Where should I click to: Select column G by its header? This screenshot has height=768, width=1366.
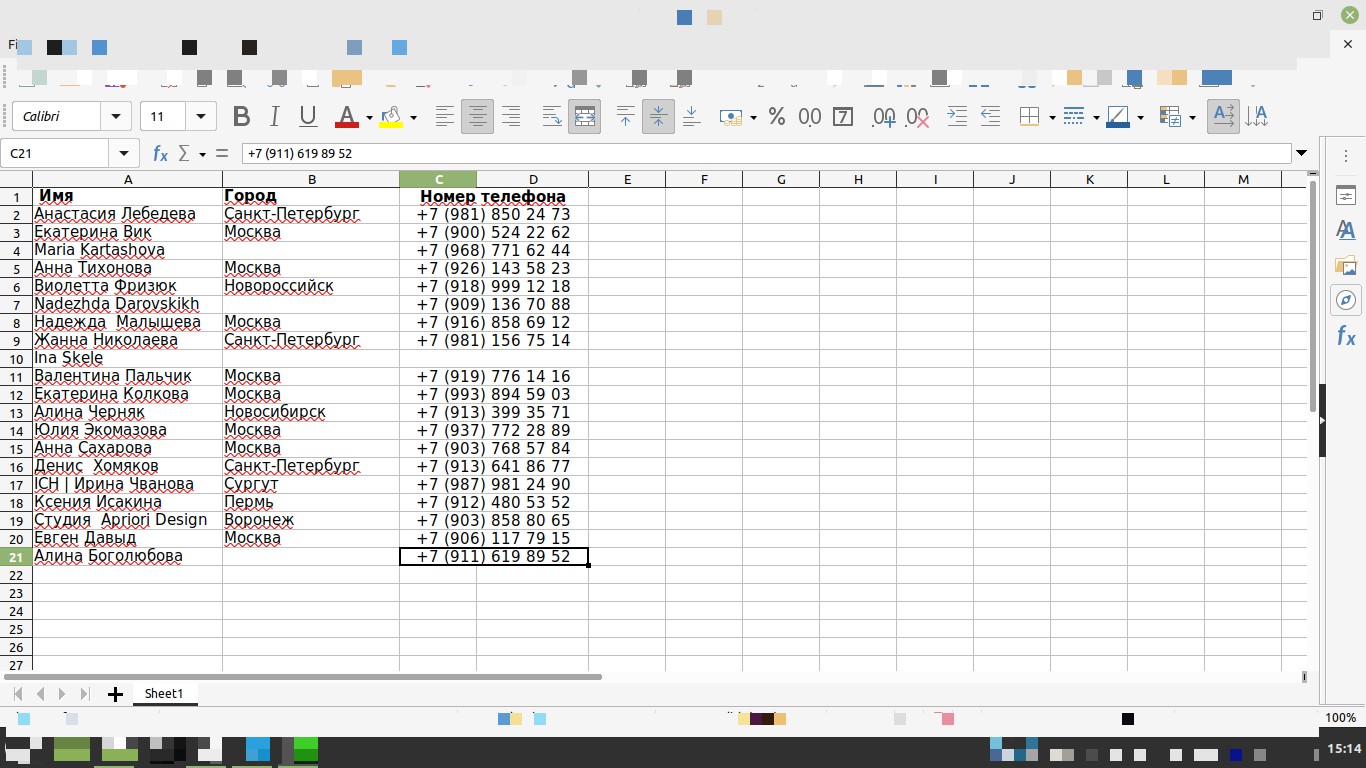point(781,179)
